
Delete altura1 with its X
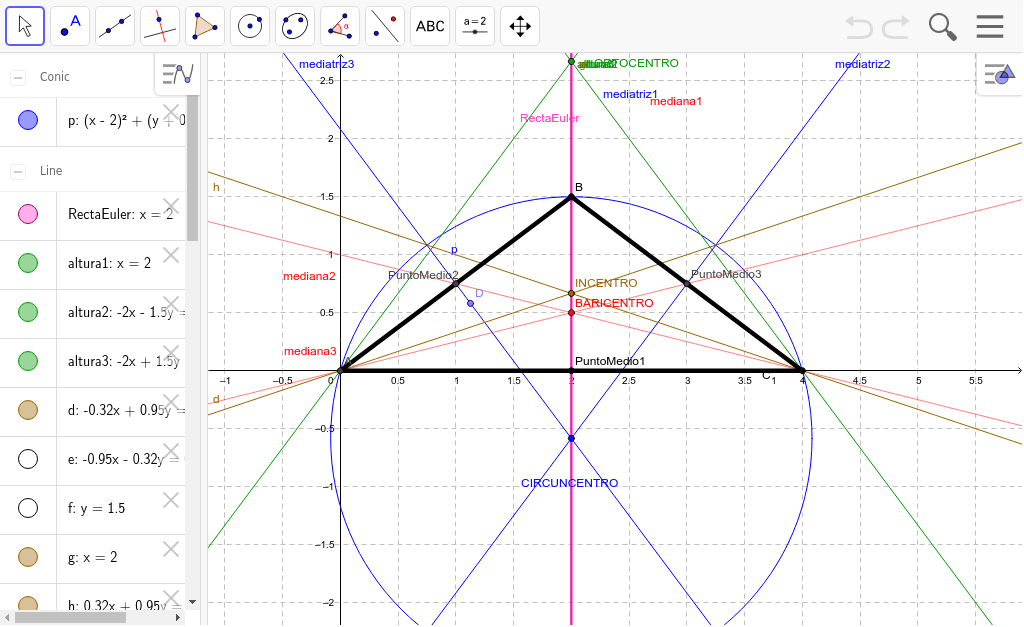[171, 255]
